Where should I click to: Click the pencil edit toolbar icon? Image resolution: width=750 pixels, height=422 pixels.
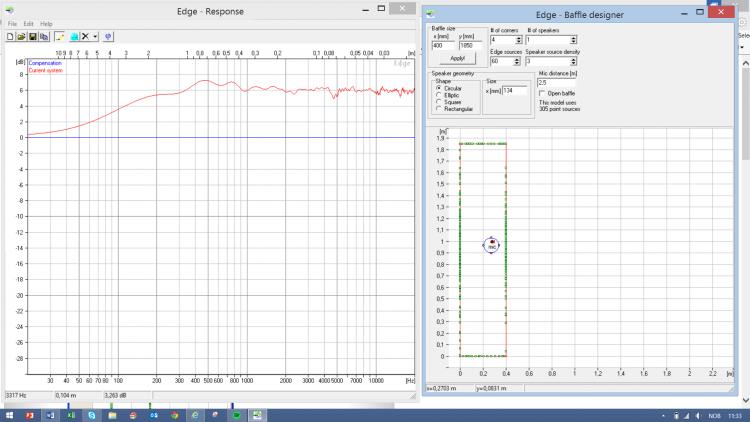click(x=59, y=36)
